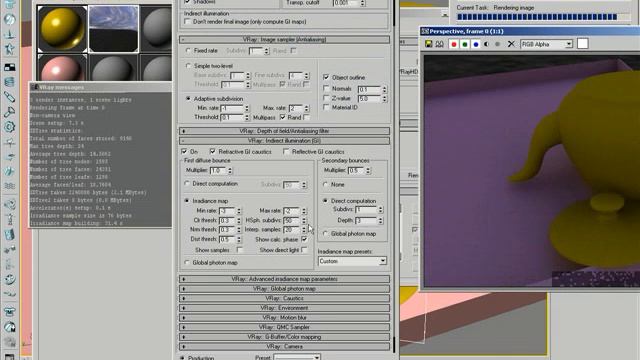Select first bounce Direct computation radio
The height and width of the screenshot is (360, 640).
point(187,184)
